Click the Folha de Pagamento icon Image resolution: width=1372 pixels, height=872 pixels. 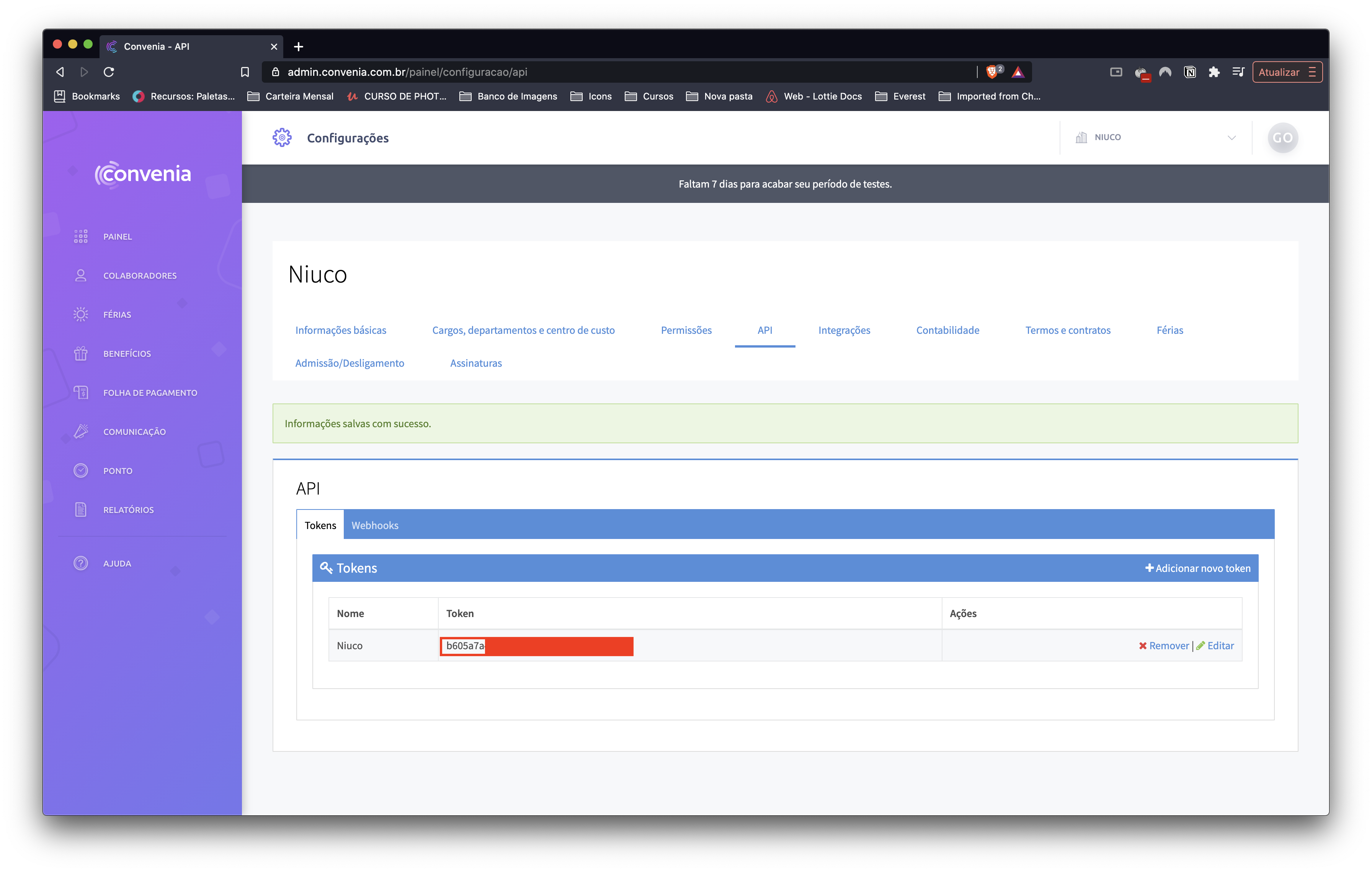pos(80,392)
